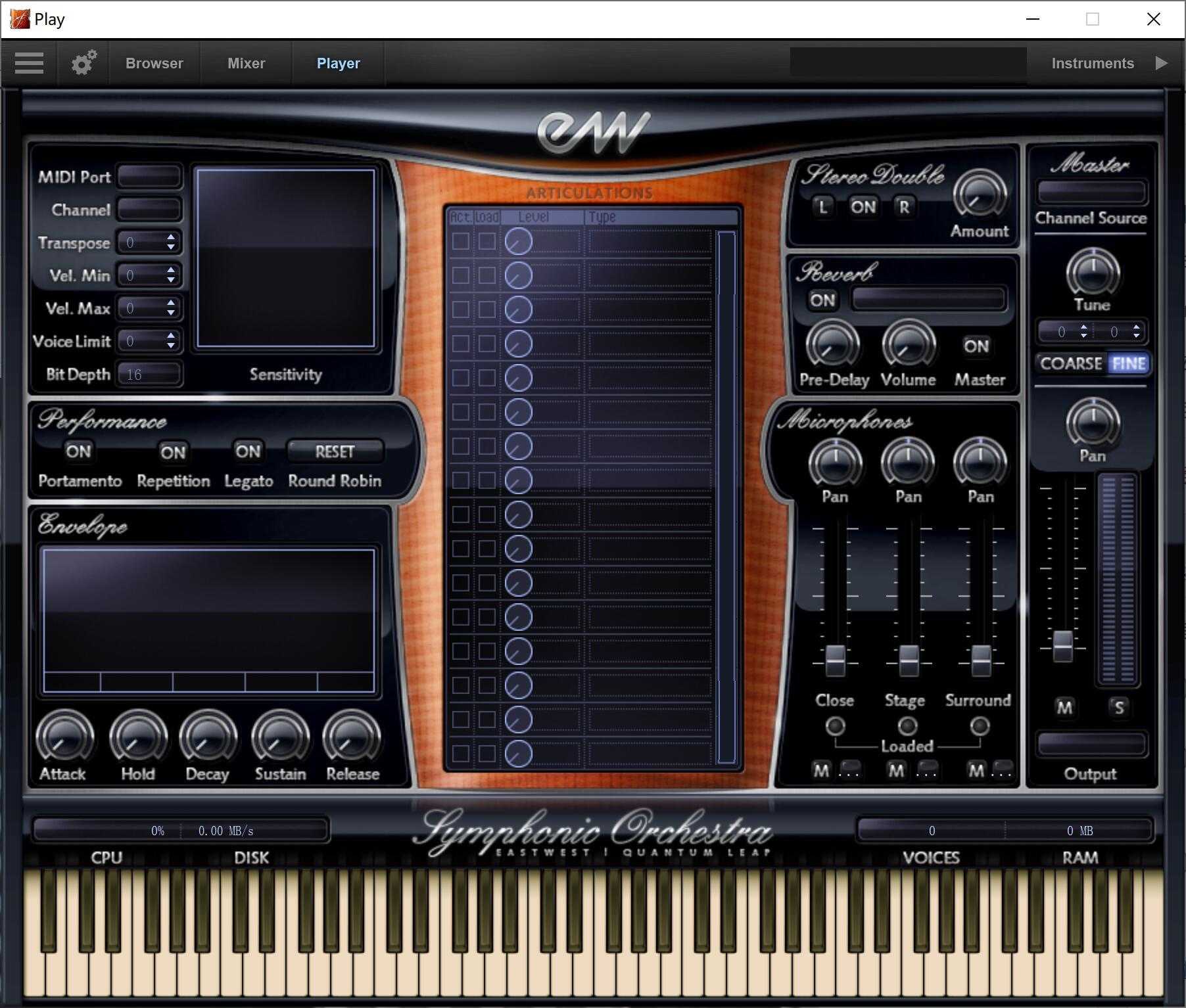Toggle Repetition ON
Screen dimensions: 1186x1008
tap(173, 452)
